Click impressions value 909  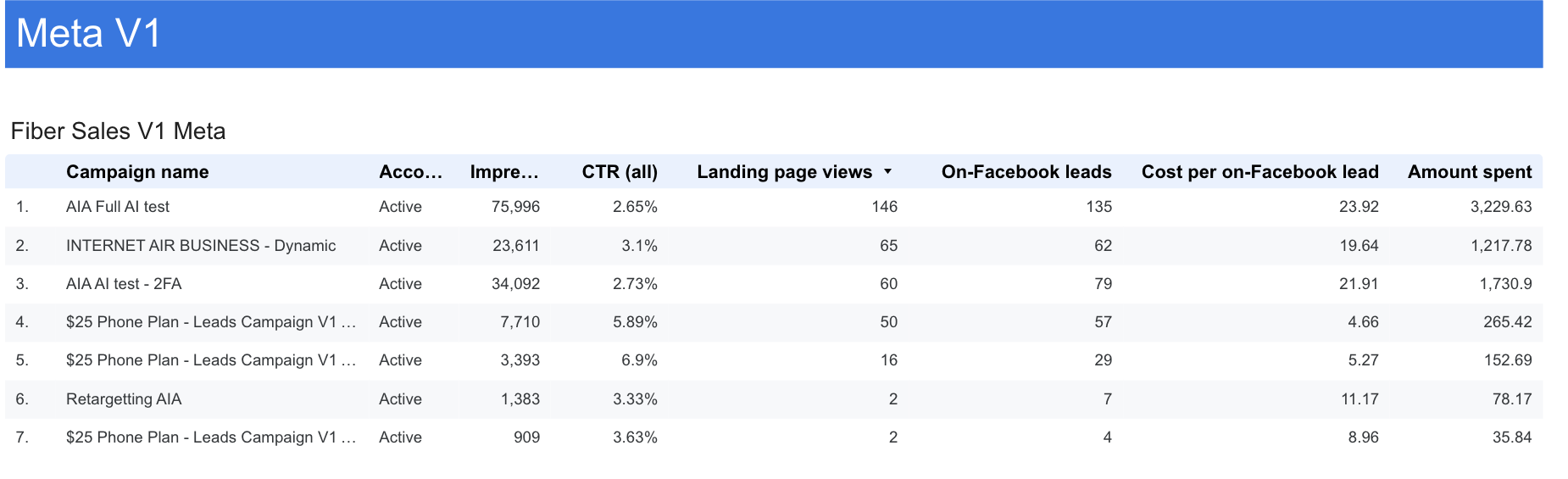tap(526, 437)
